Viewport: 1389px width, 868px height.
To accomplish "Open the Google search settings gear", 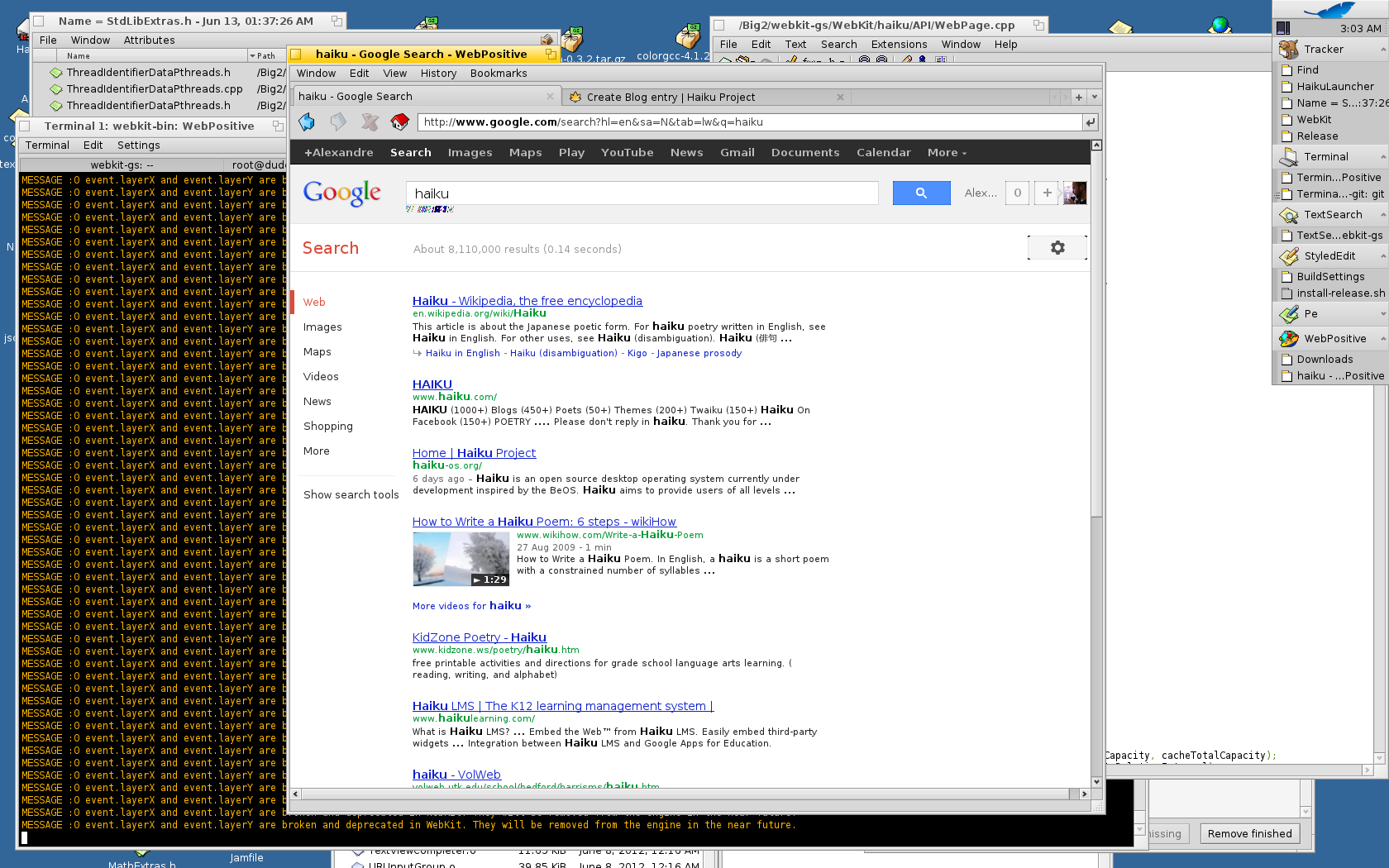I will coord(1057,248).
